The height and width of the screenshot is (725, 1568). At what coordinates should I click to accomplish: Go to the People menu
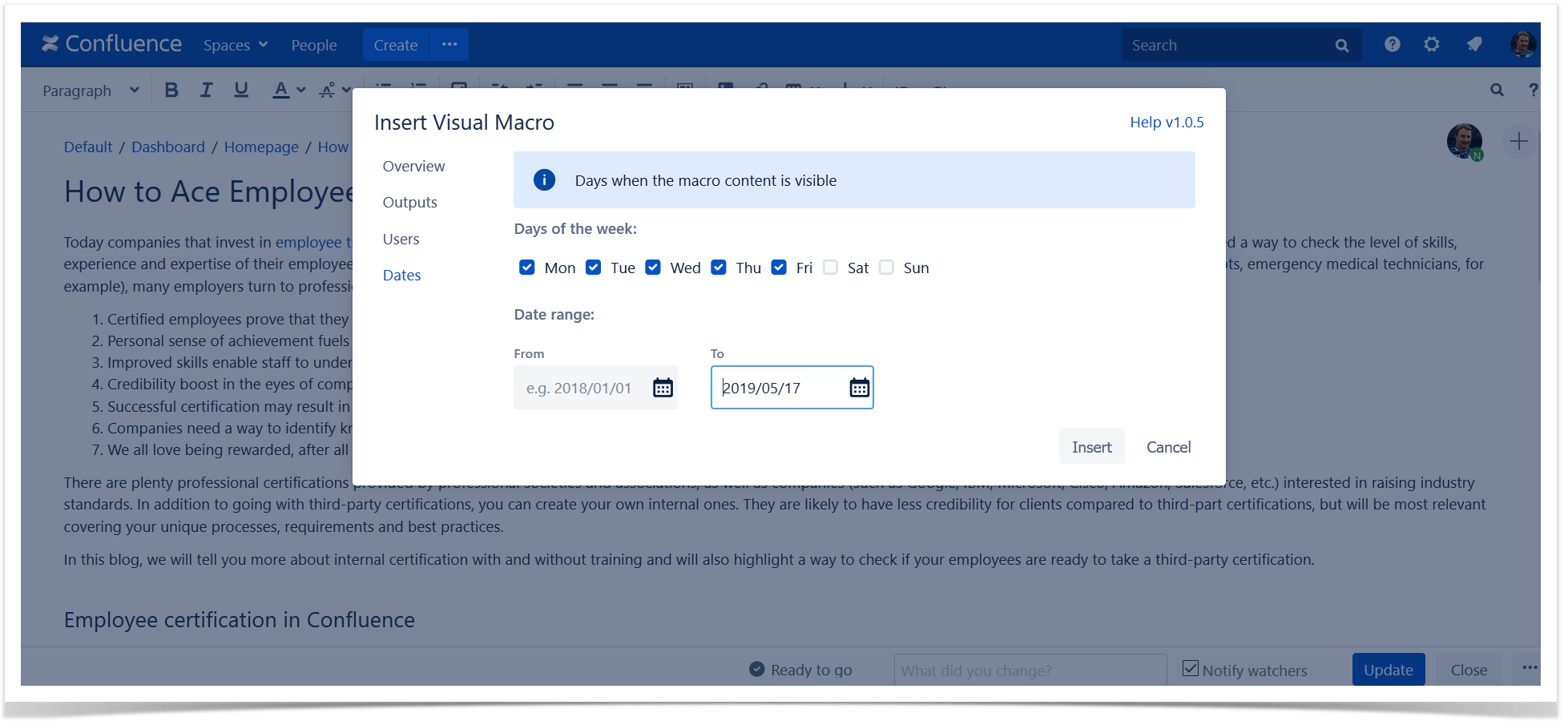click(x=314, y=46)
